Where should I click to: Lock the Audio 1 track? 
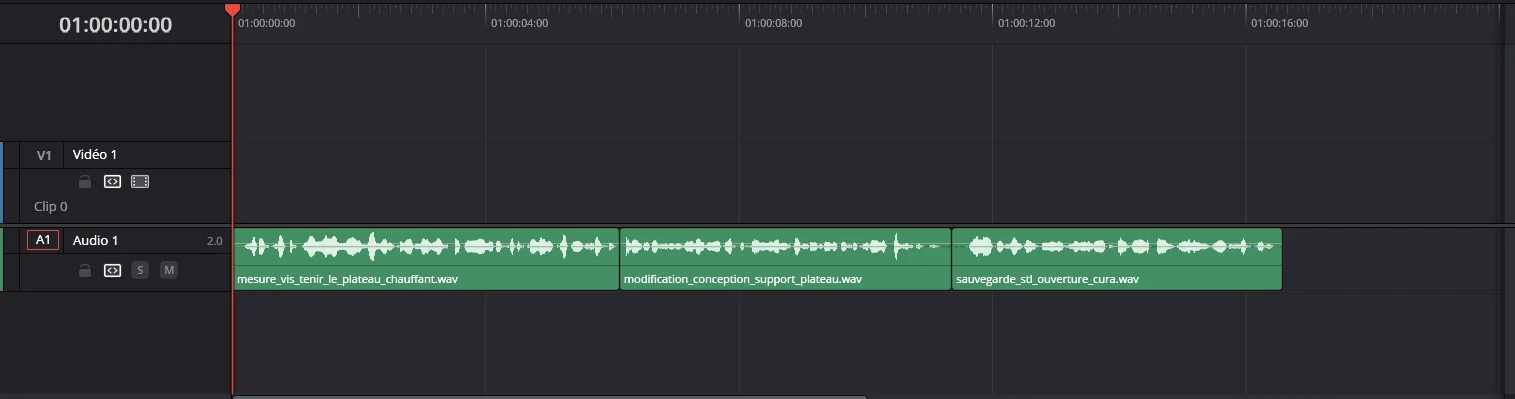coord(85,270)
